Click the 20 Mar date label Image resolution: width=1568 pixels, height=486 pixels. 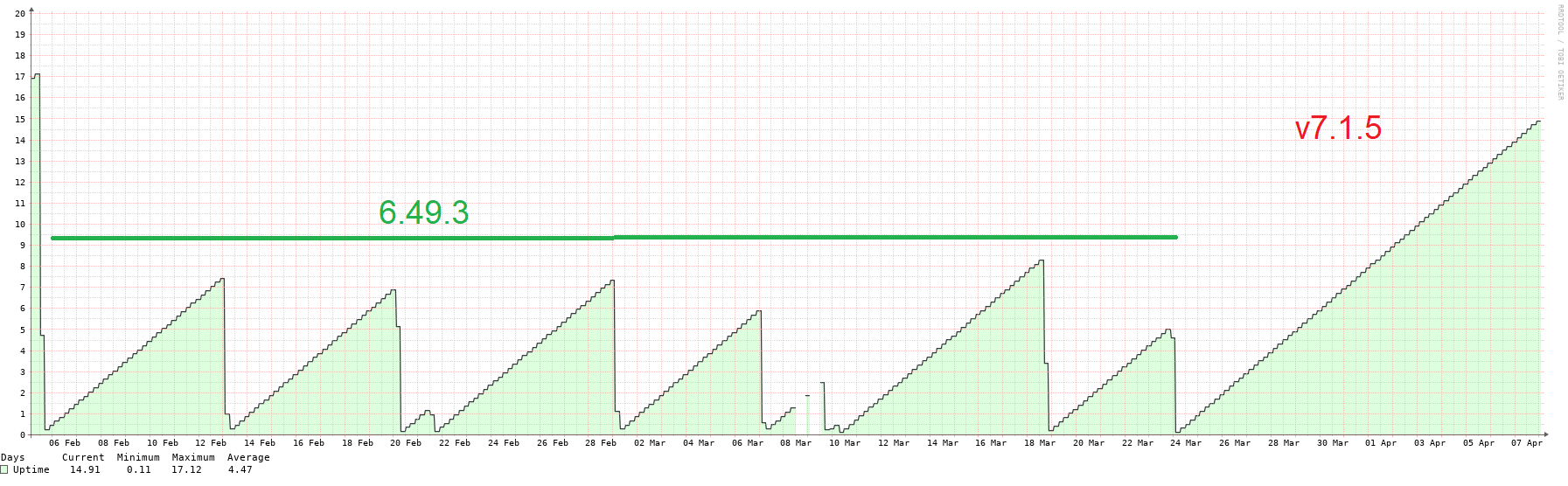tap(1089, 443)
